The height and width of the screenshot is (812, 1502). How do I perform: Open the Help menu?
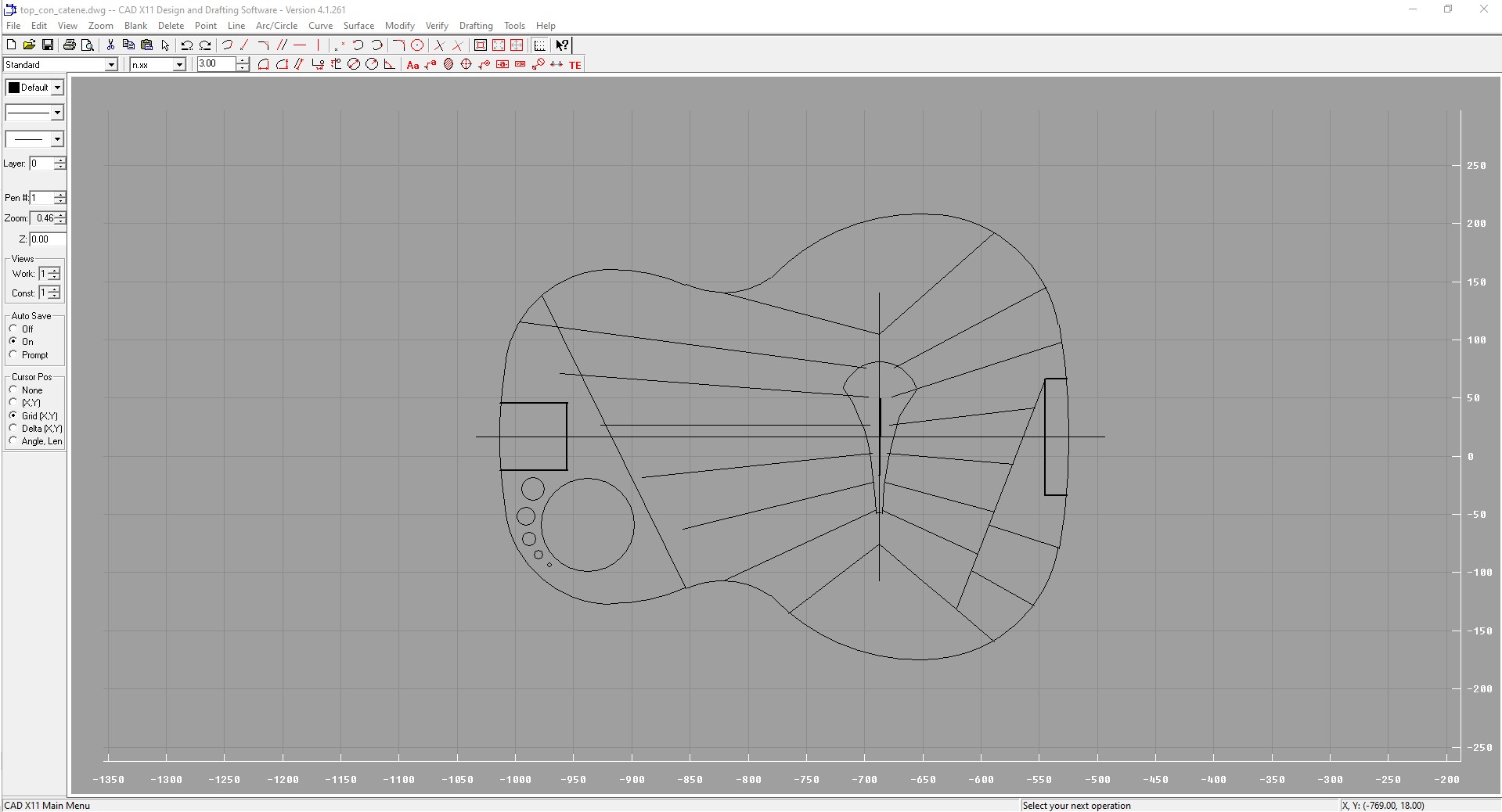point(546,26)
